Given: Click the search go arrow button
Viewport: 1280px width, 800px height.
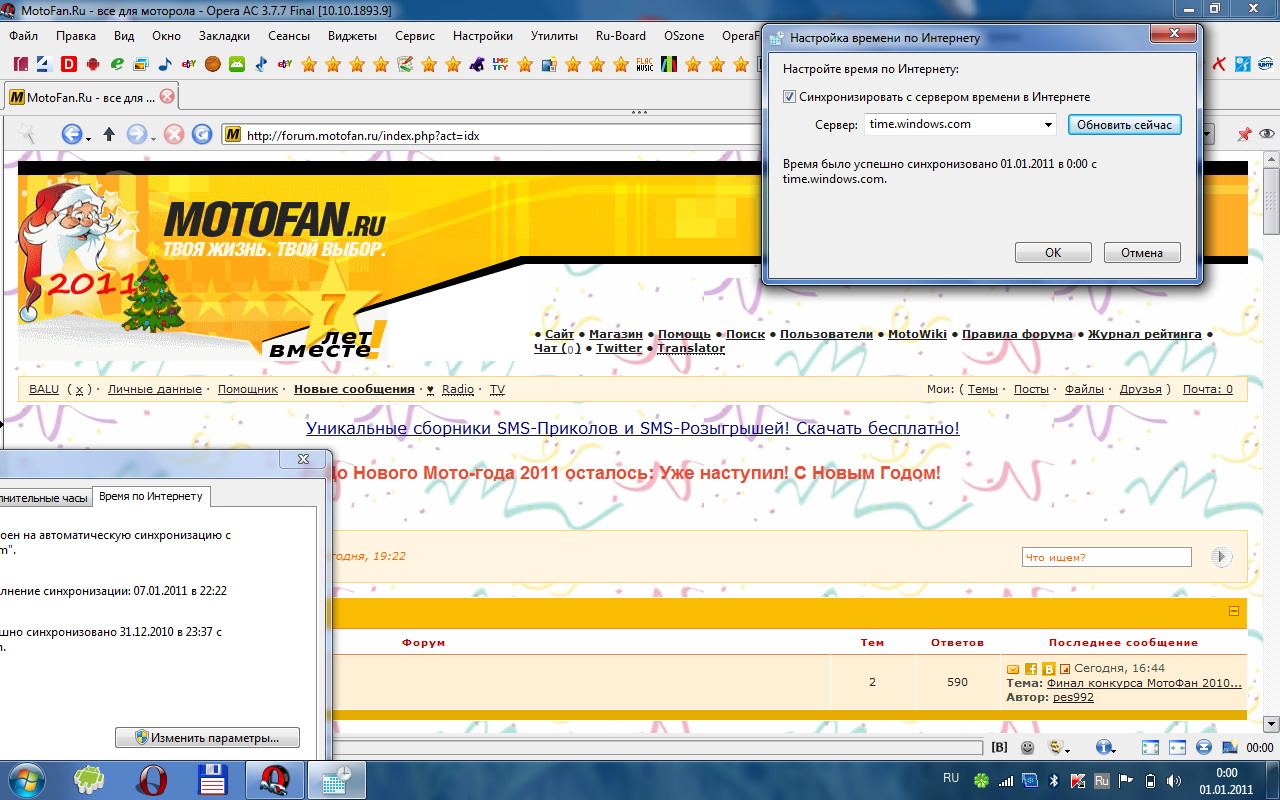Looking at the screenshot, I should (x=1221, y=557).
